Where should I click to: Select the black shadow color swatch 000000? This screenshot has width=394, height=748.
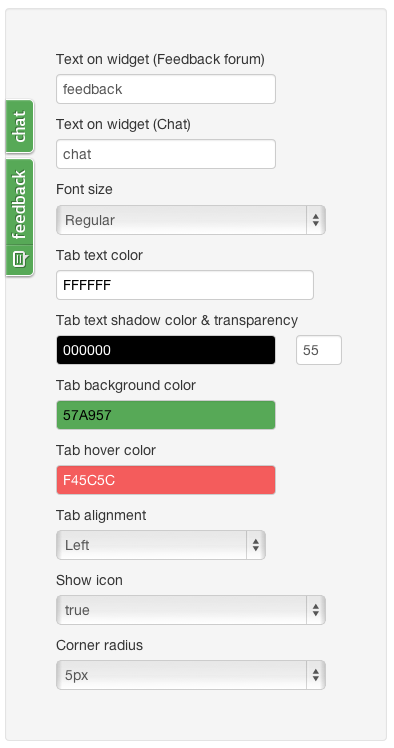(166, 350)
